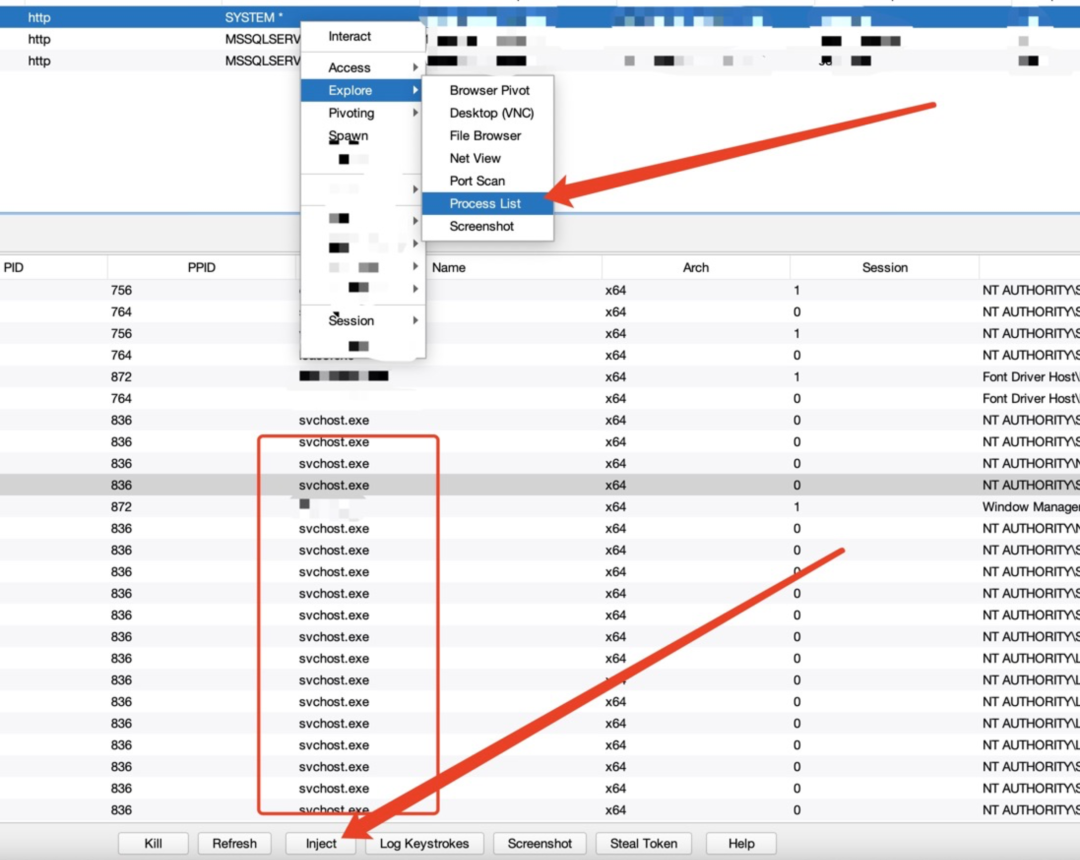
Task: Click Port Scan in the submenu
Action: click(477, 181)
